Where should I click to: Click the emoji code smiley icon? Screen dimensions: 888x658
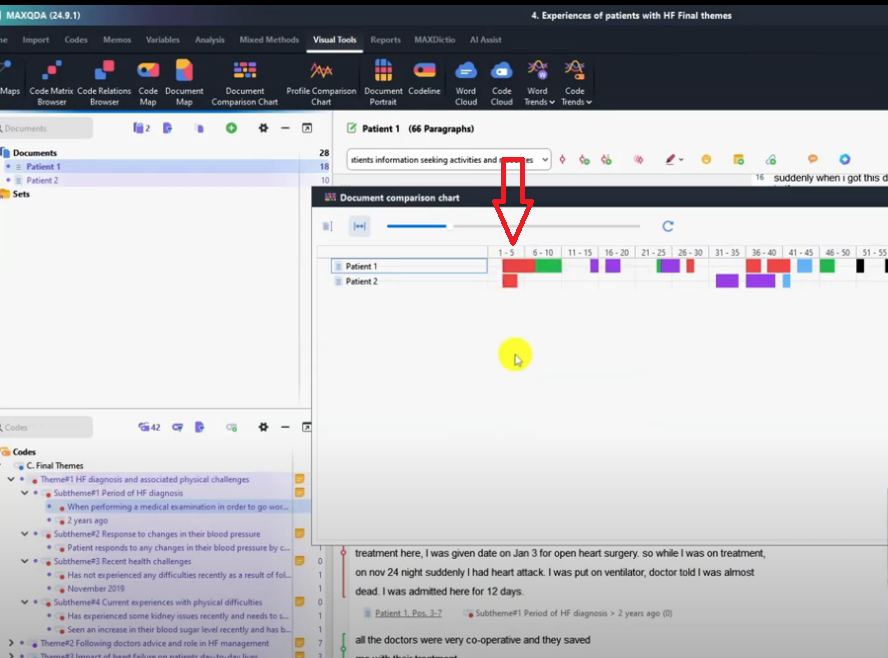[x=706, y=160]
